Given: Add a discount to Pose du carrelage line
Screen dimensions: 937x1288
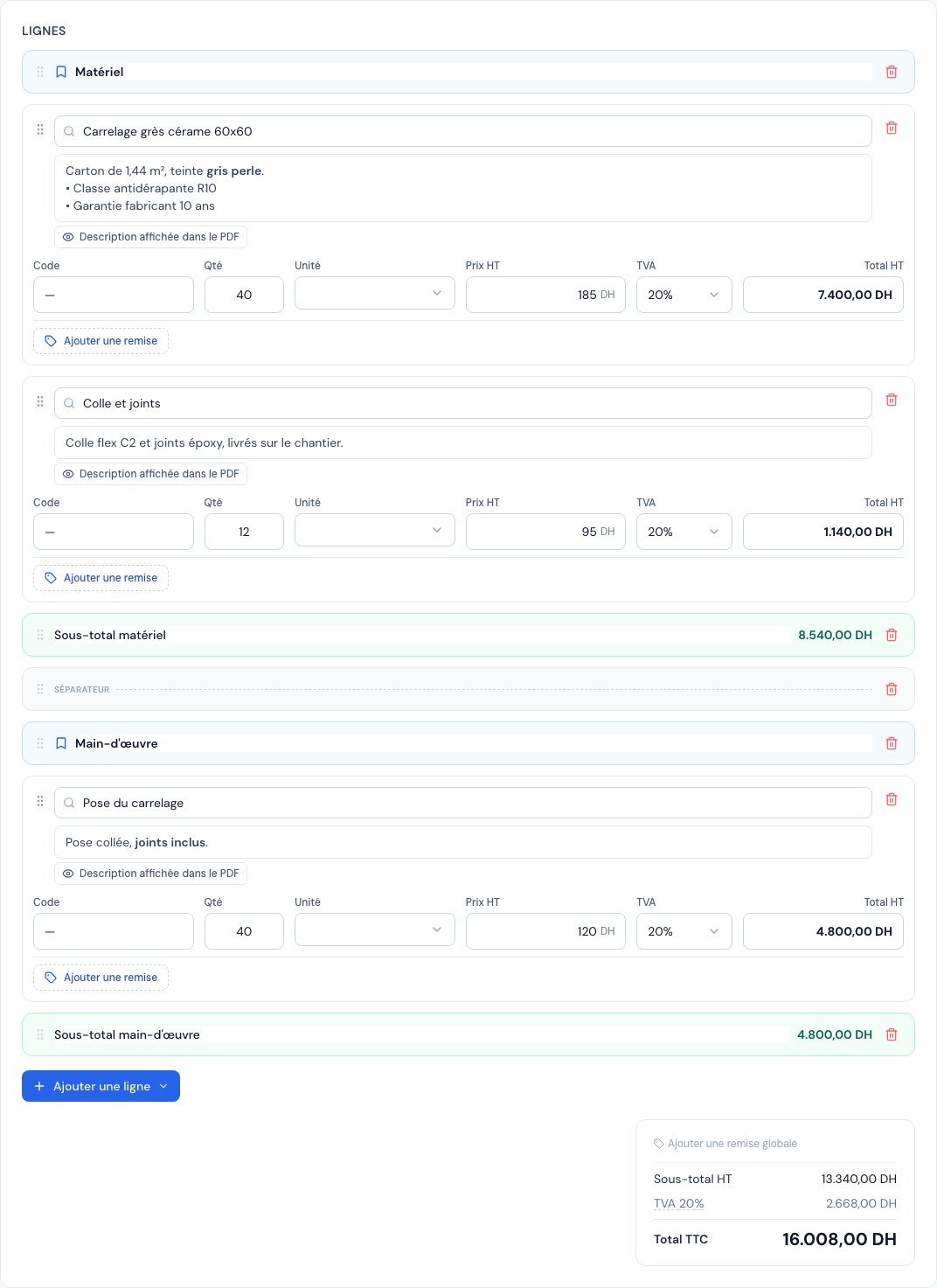Looking at the screenshot, I should pos(101,978).
